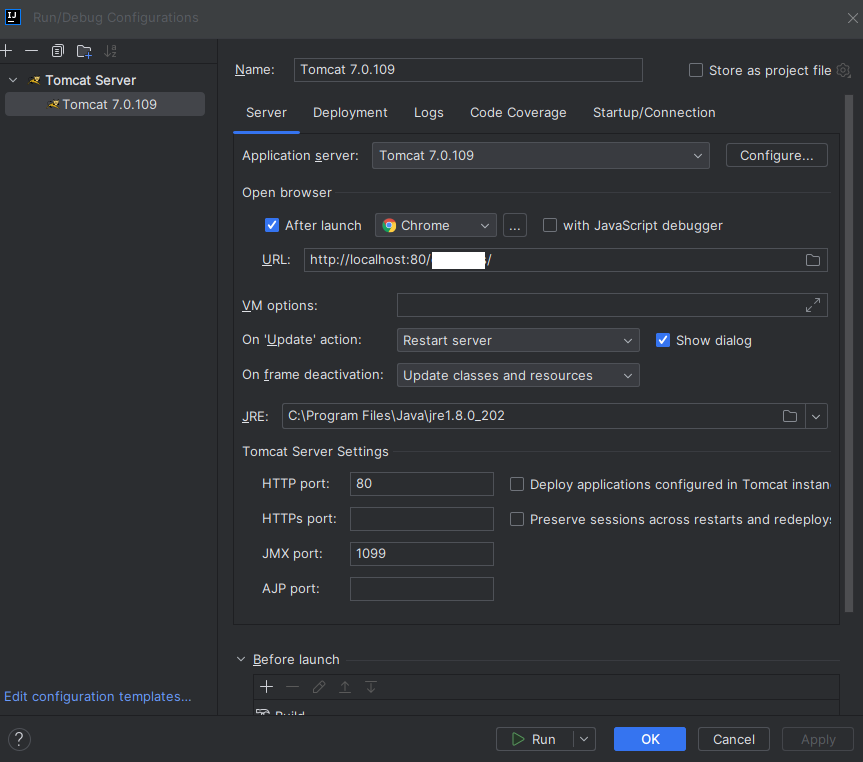Click the vertical scrollbar of settings panel

[849, 352]
